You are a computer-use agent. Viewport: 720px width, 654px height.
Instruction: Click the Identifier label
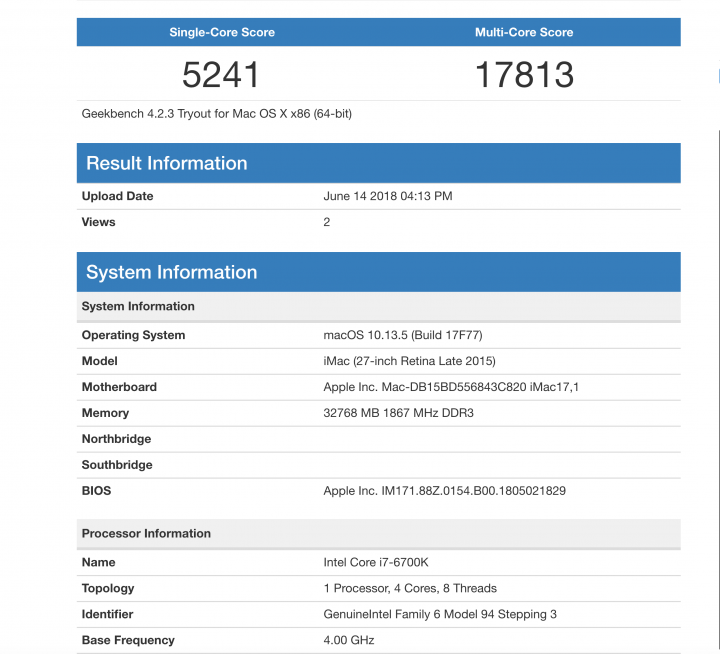[x=107, y=615]
